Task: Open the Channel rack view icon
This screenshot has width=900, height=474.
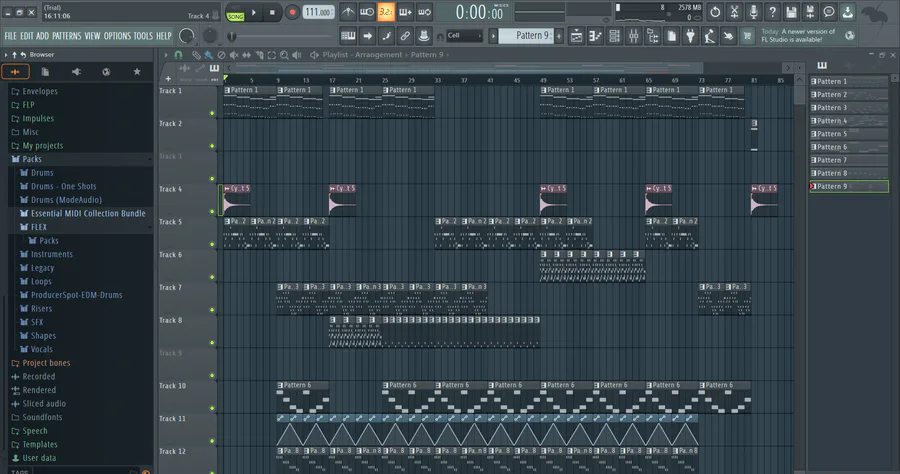Action: (x=614, y=36)
